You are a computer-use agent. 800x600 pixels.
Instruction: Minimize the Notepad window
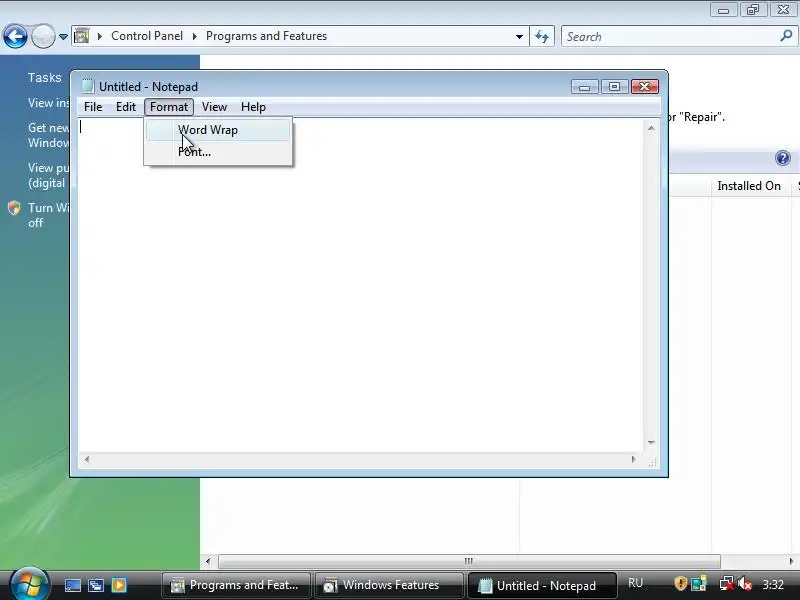tap(584, 87)
